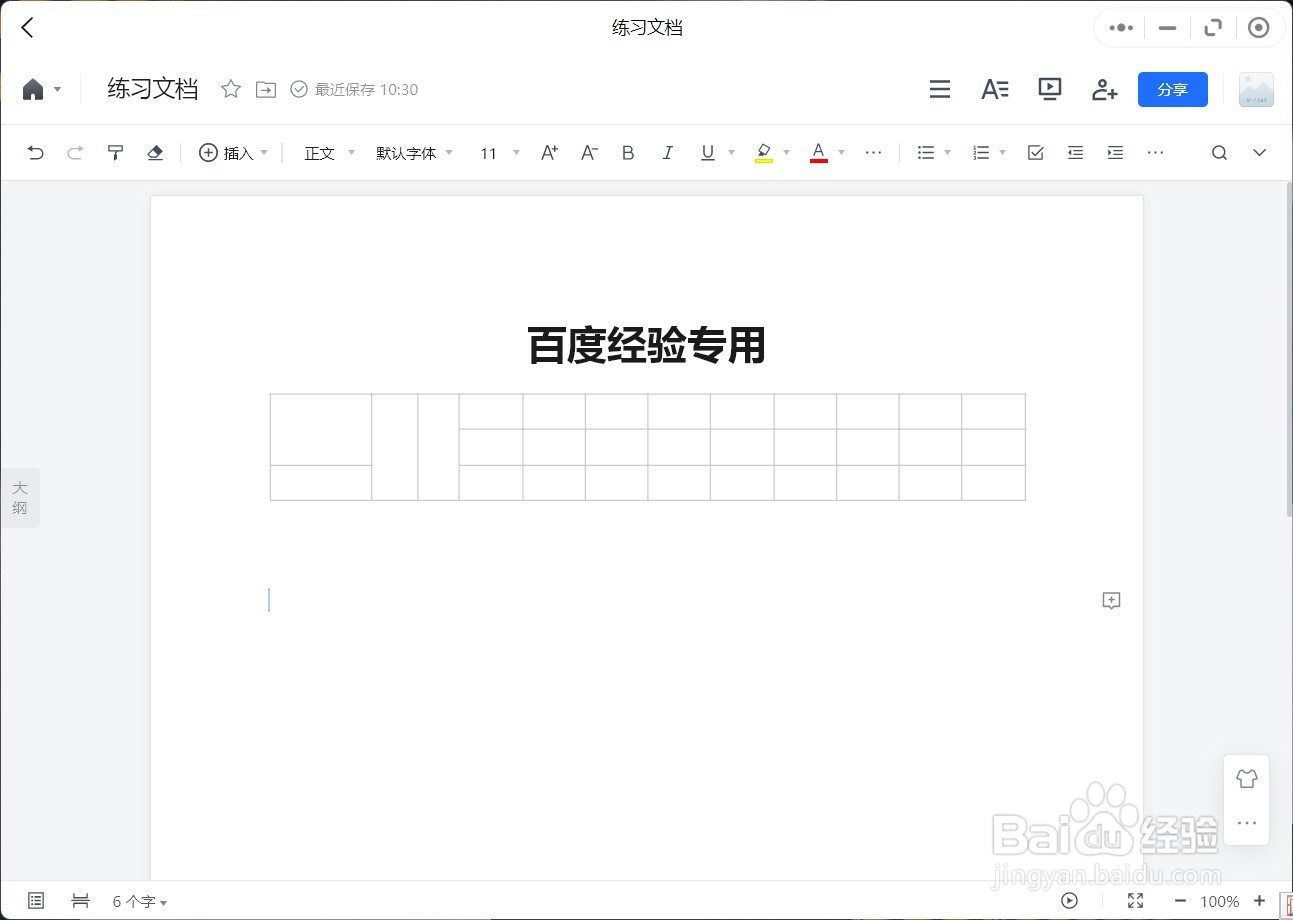Open the home icon in the header
1293x920 pixels.
point(33,89)
